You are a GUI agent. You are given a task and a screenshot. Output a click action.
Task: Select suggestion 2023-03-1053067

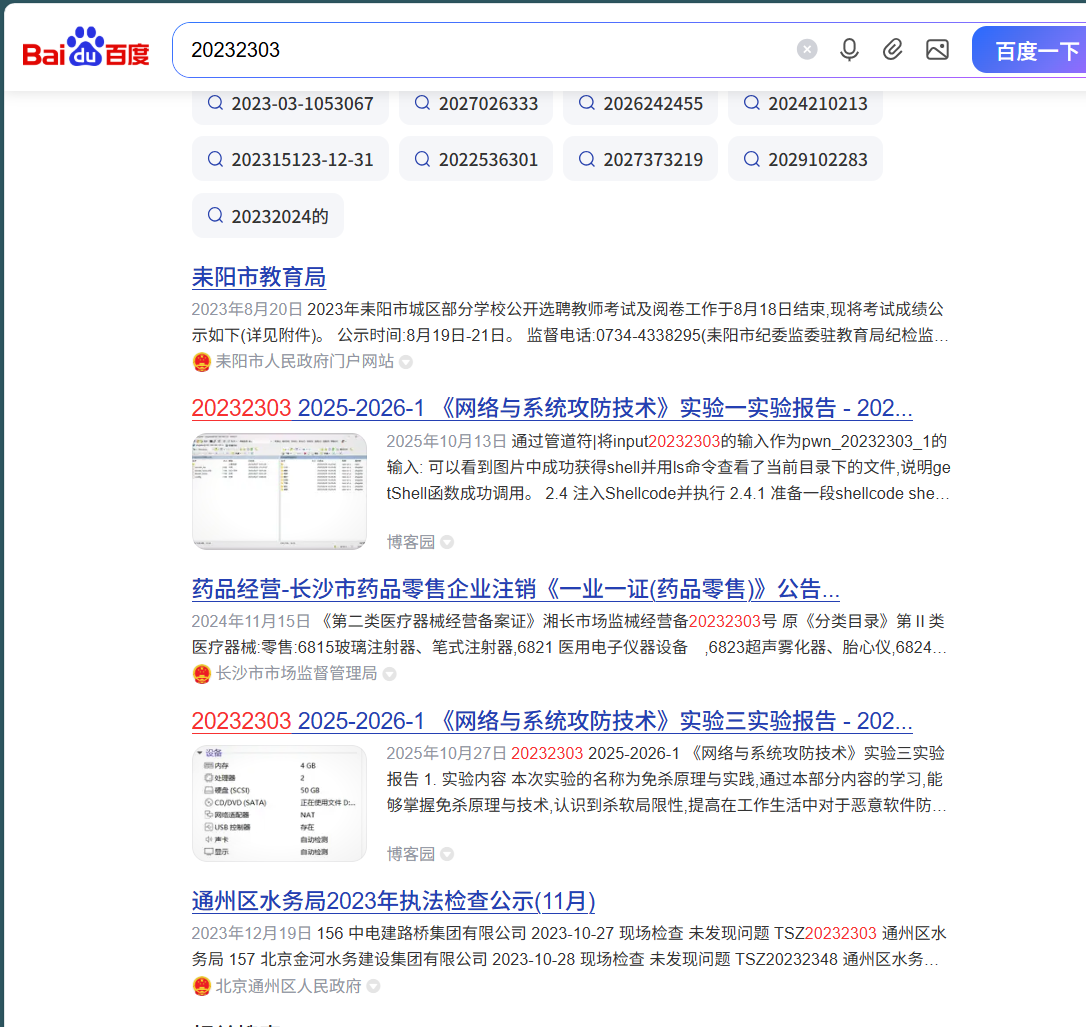click(290, 104)
